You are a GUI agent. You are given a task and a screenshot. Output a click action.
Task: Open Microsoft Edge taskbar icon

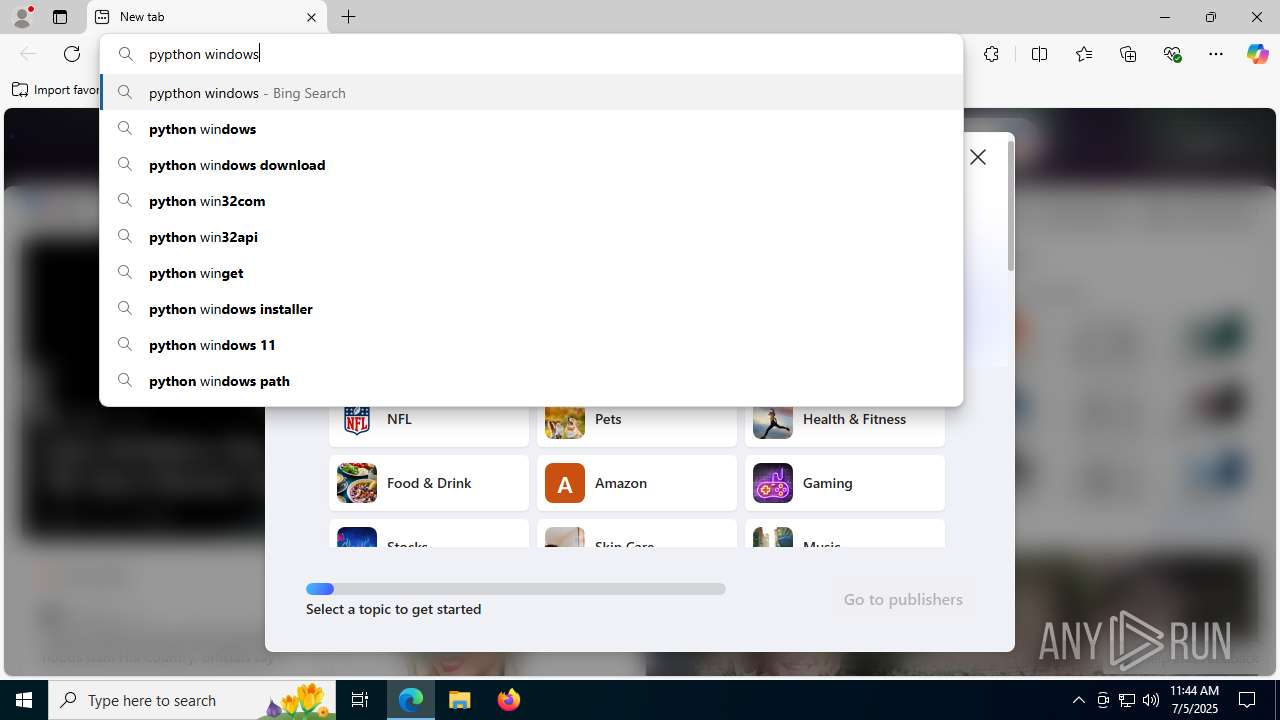pos(411,700)
